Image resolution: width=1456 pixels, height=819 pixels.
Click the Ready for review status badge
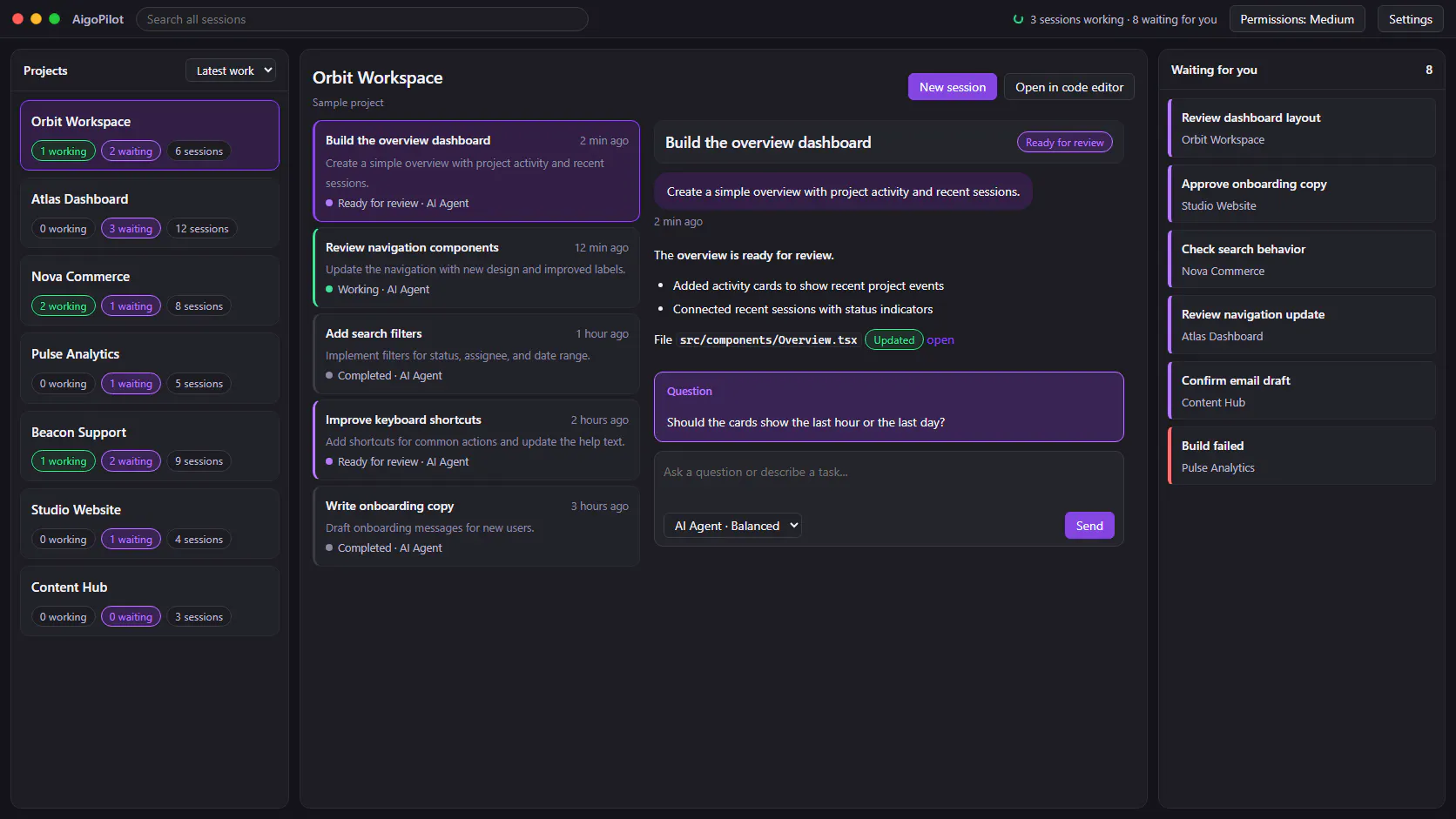click(x=1064, y=143)
